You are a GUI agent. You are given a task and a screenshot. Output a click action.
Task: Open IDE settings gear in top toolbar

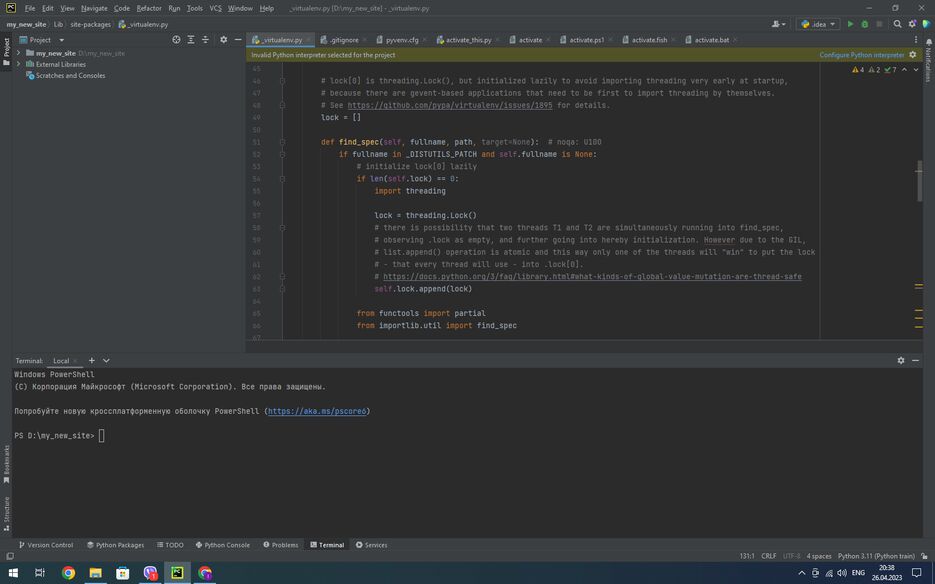[912, 24]
